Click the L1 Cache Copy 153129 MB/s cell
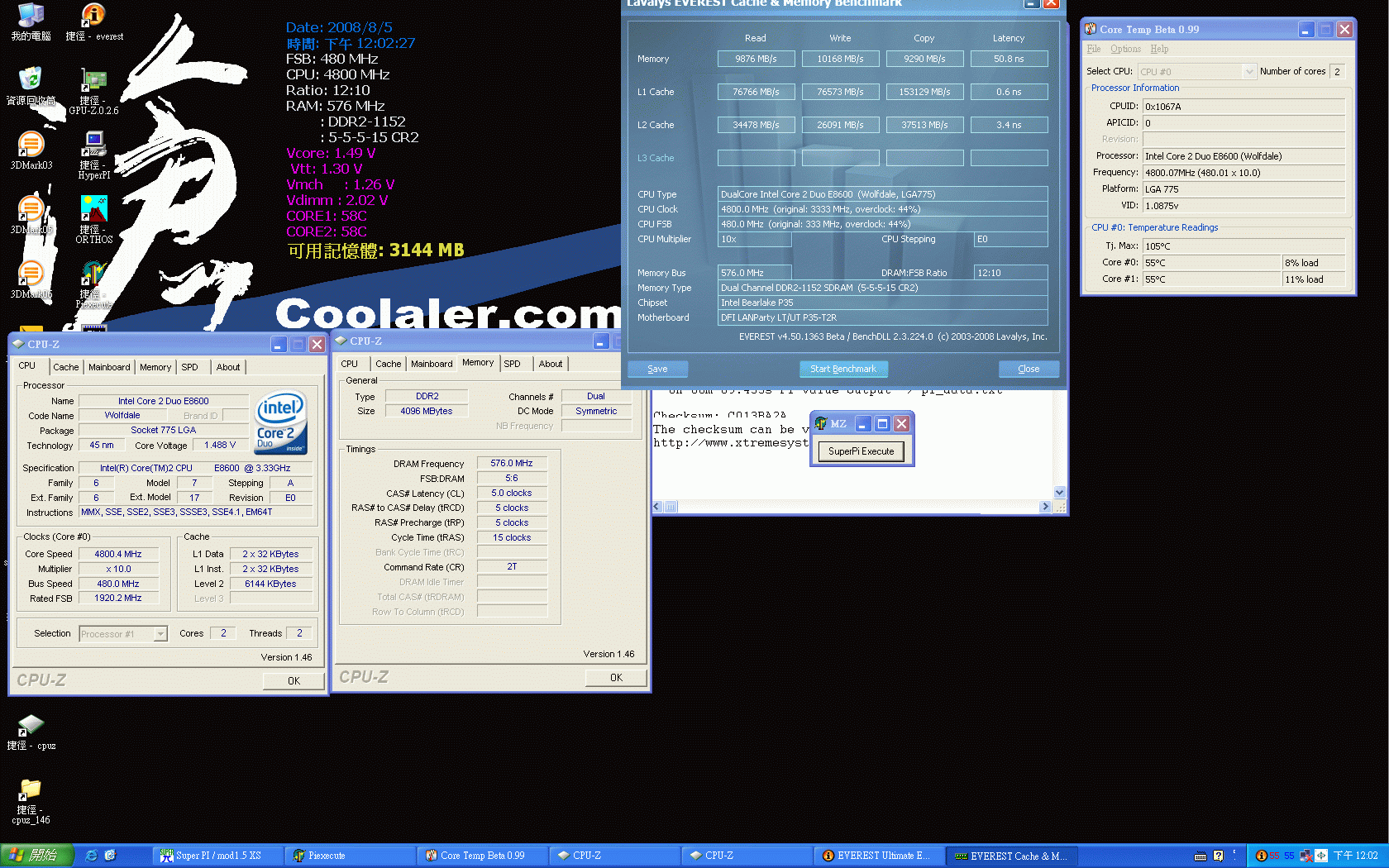The width and height of the screenshot is (1389, 868). (x=924, y=92)
